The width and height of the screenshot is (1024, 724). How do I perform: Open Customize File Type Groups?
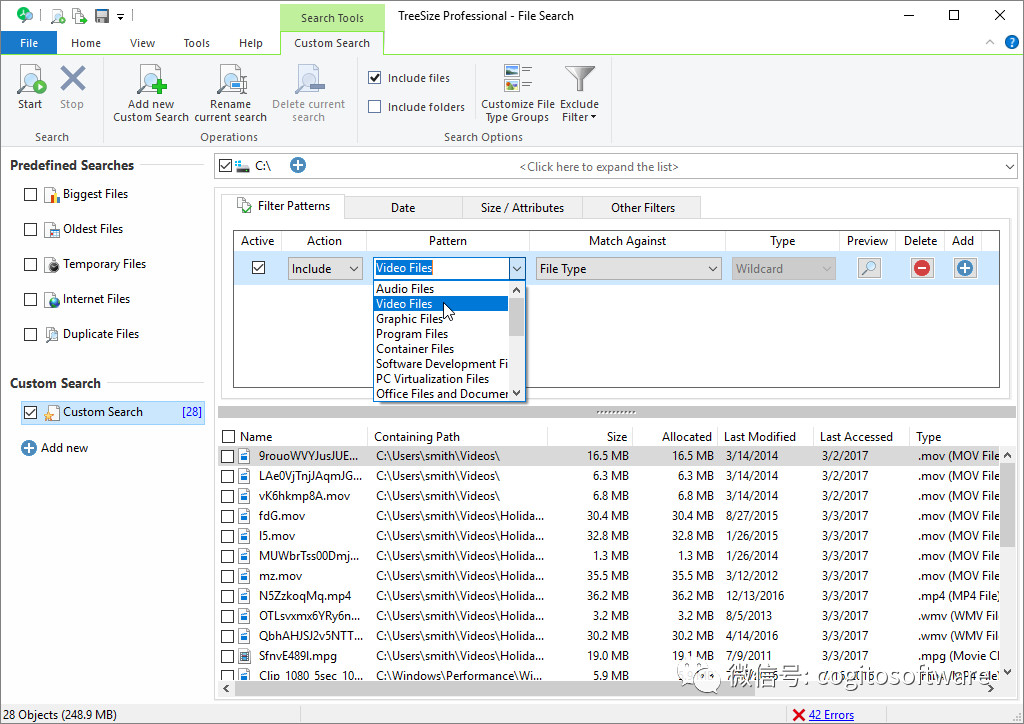pos(517,93)
